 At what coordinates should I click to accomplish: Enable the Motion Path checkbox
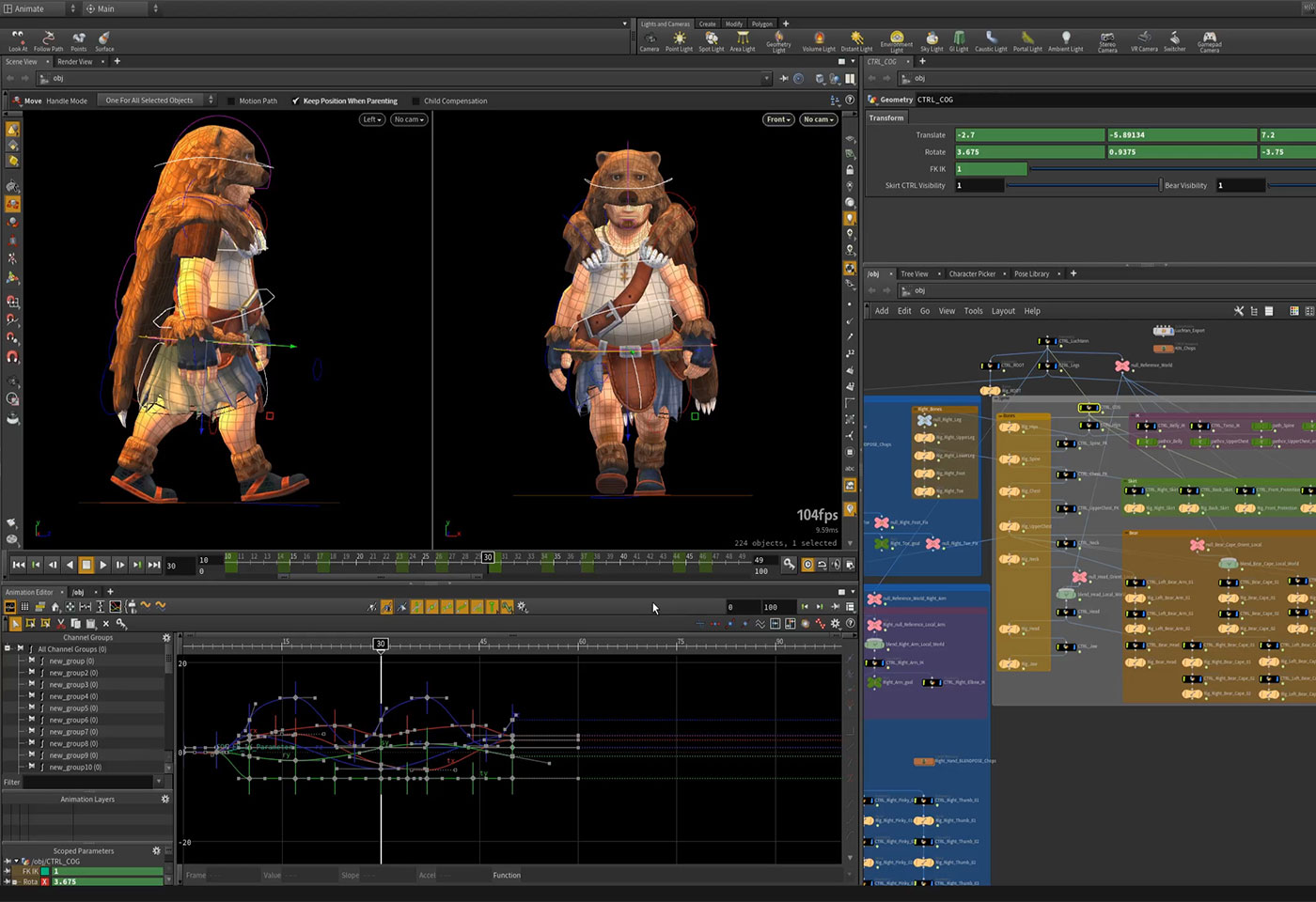[231, 101]
